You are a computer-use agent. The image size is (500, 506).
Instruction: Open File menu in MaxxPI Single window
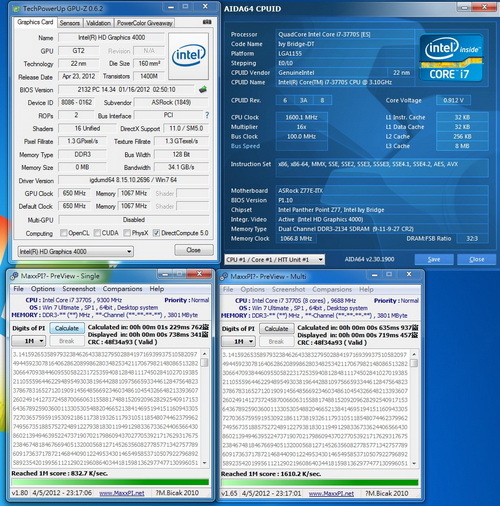[18, 289]
